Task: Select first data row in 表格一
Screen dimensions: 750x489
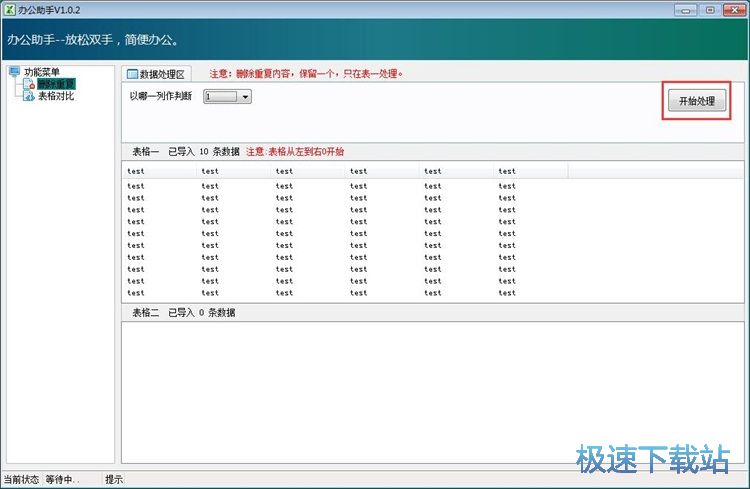Action: coord(136,186)
